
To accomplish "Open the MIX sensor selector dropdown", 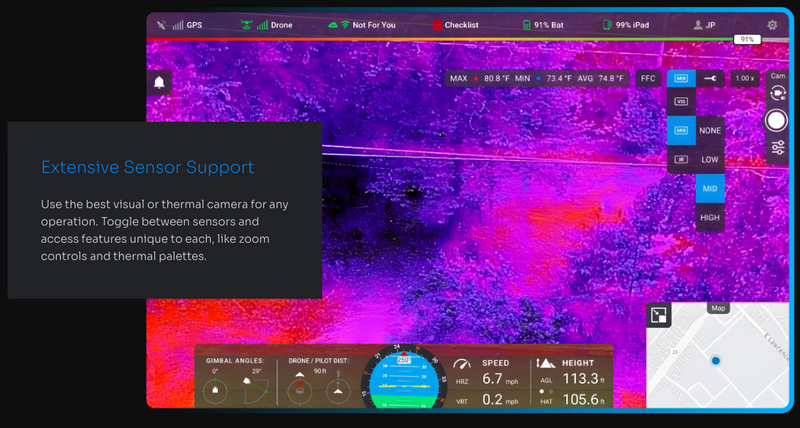I will [681, 78].
